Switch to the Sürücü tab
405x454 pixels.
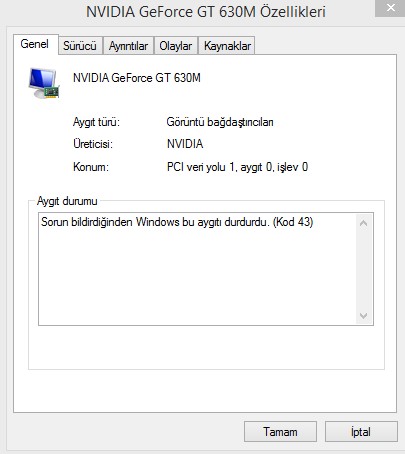(80, 46)
